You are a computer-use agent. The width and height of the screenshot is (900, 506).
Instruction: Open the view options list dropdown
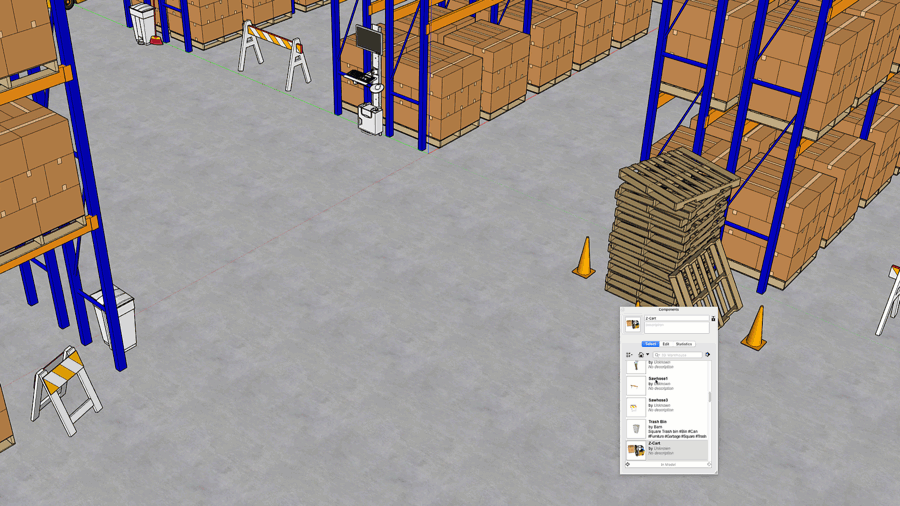[x=630, y=355]
